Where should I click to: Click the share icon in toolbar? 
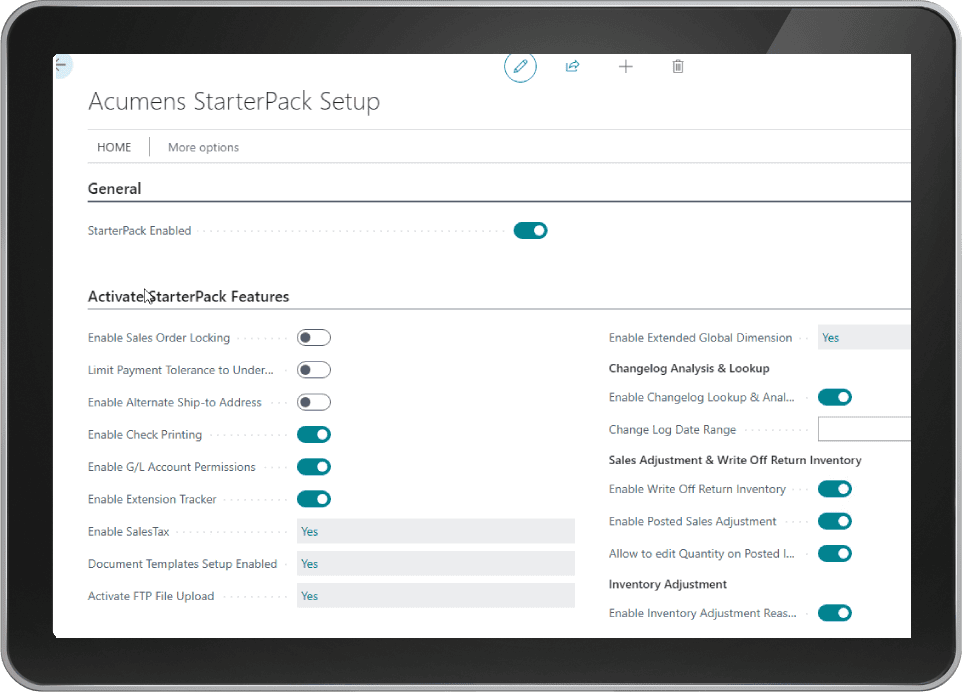click(x=572, y=66)
